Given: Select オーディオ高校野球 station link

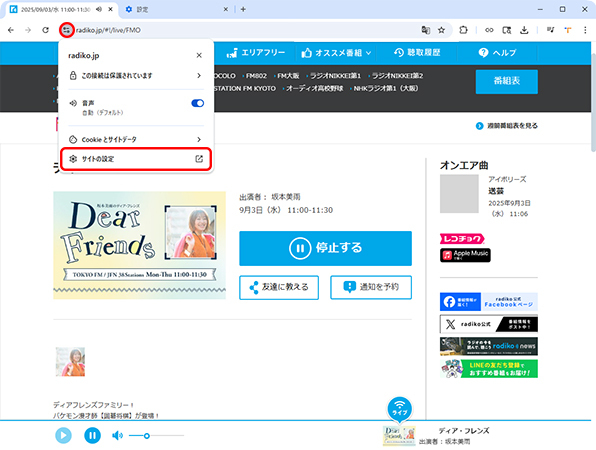Looking at the screenshot, I should pos(314,88).
